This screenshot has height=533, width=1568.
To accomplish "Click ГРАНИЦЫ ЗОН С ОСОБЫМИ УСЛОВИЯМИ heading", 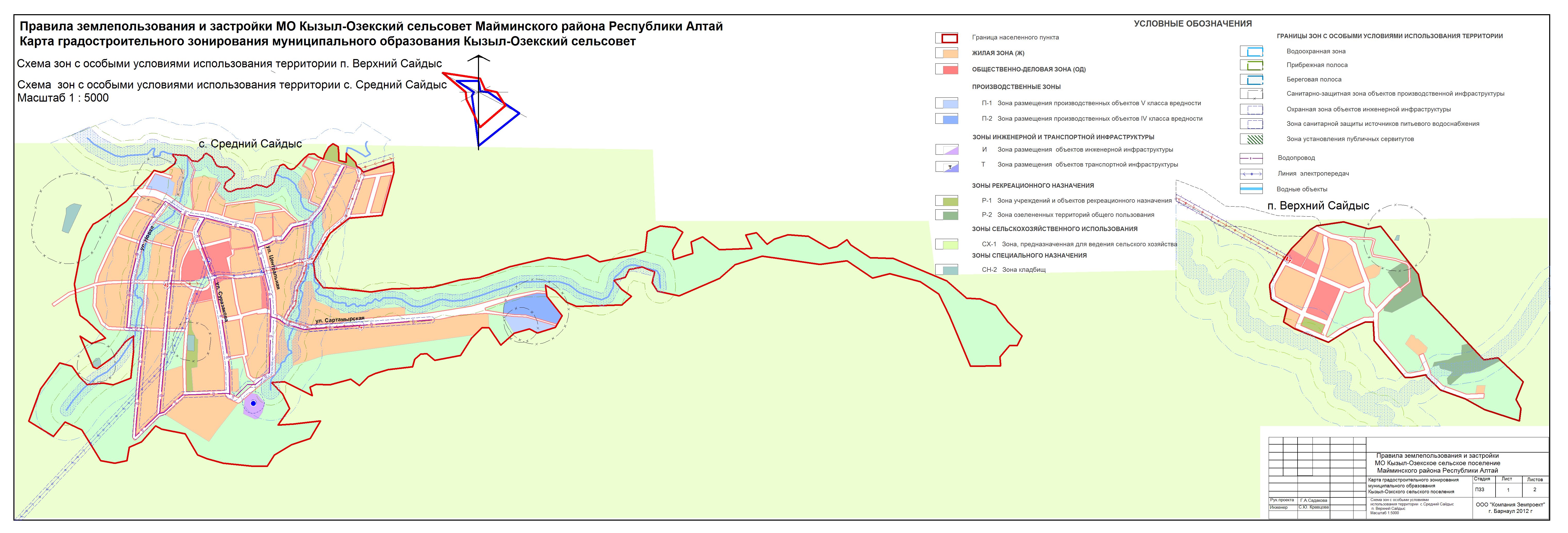I will coord(1390,36).
